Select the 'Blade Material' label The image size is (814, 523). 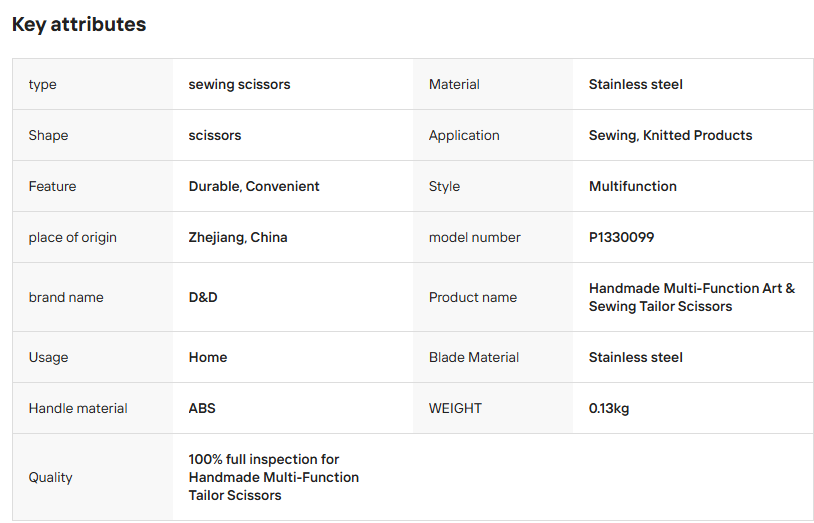click(474, 357)
